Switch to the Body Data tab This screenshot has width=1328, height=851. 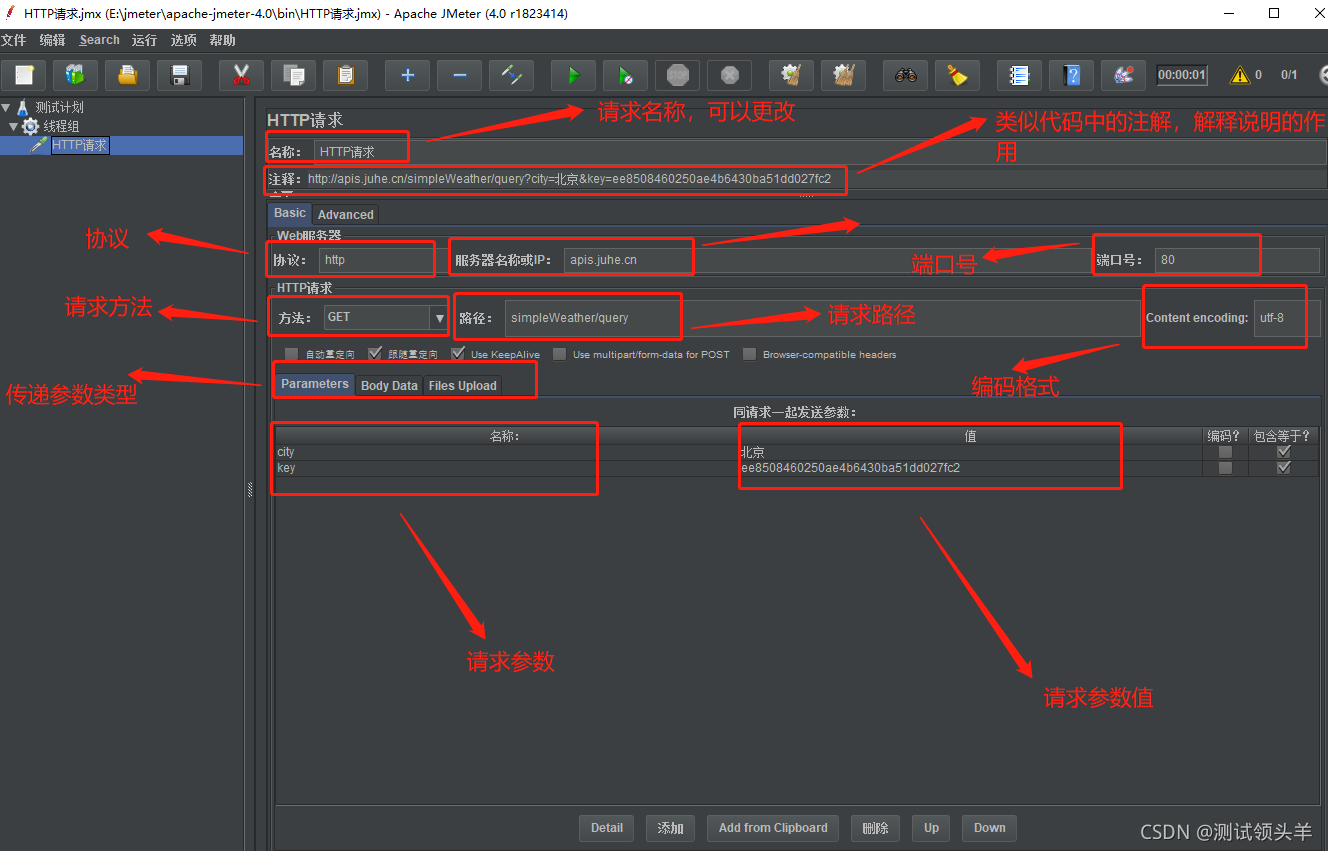pyautogui.click(x=389, y=385)
